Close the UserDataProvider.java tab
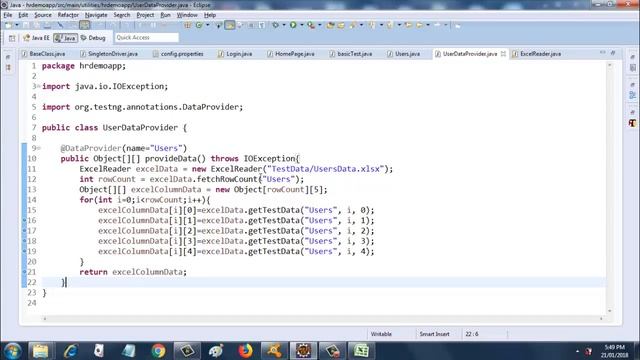 tap(503, 54)
